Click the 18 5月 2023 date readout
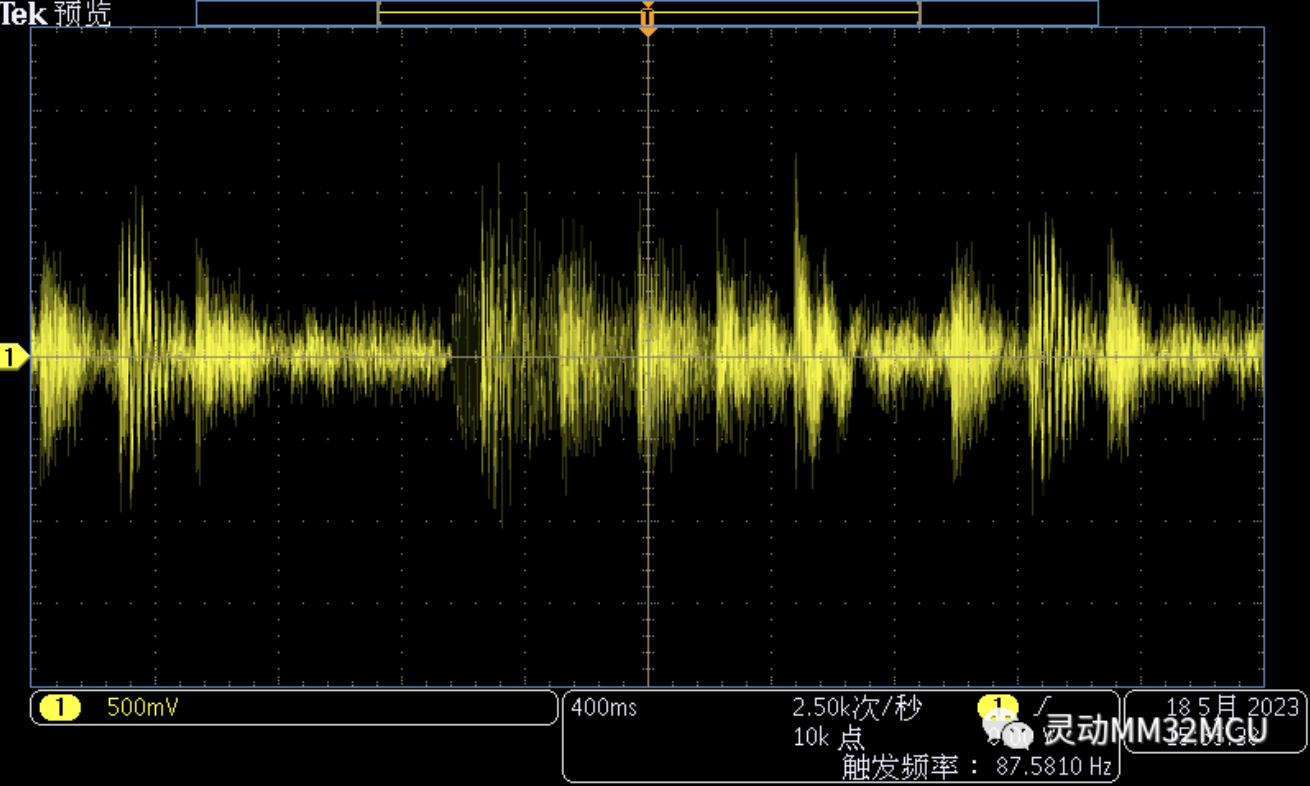Image resolution: width=1310 pixels, height=786 pixels. tap(1233, 707)
